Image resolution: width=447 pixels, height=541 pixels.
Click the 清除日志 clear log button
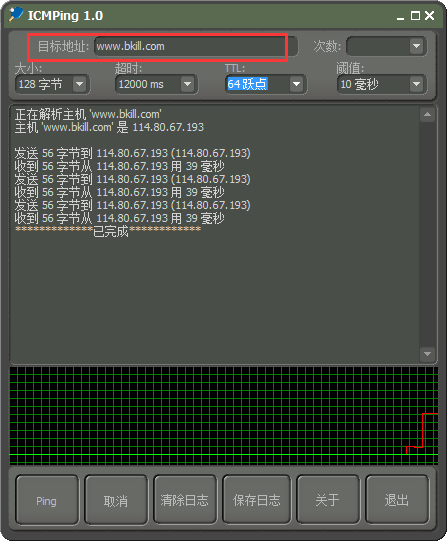point(185,500)
